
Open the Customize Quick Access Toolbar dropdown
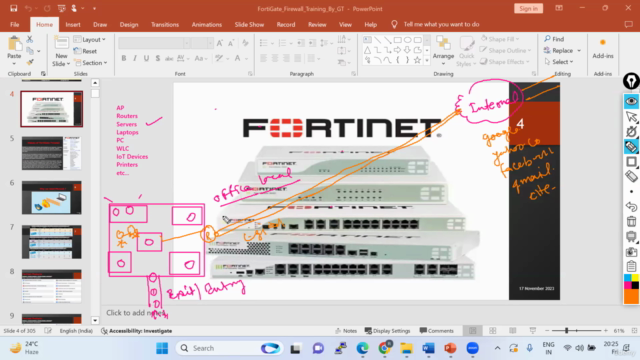94,8
